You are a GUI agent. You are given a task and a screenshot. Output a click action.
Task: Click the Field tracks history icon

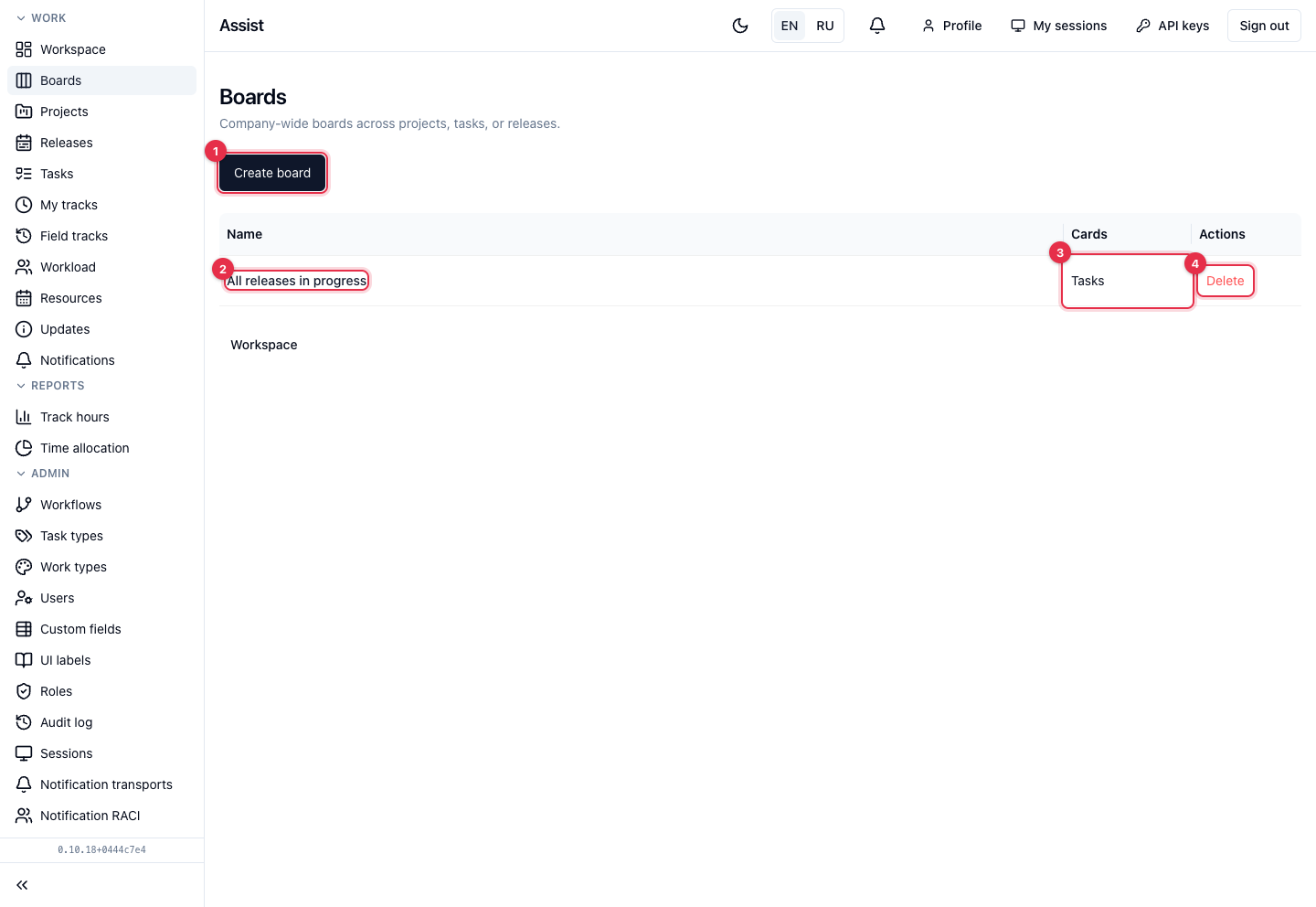[x=24, y=236]
